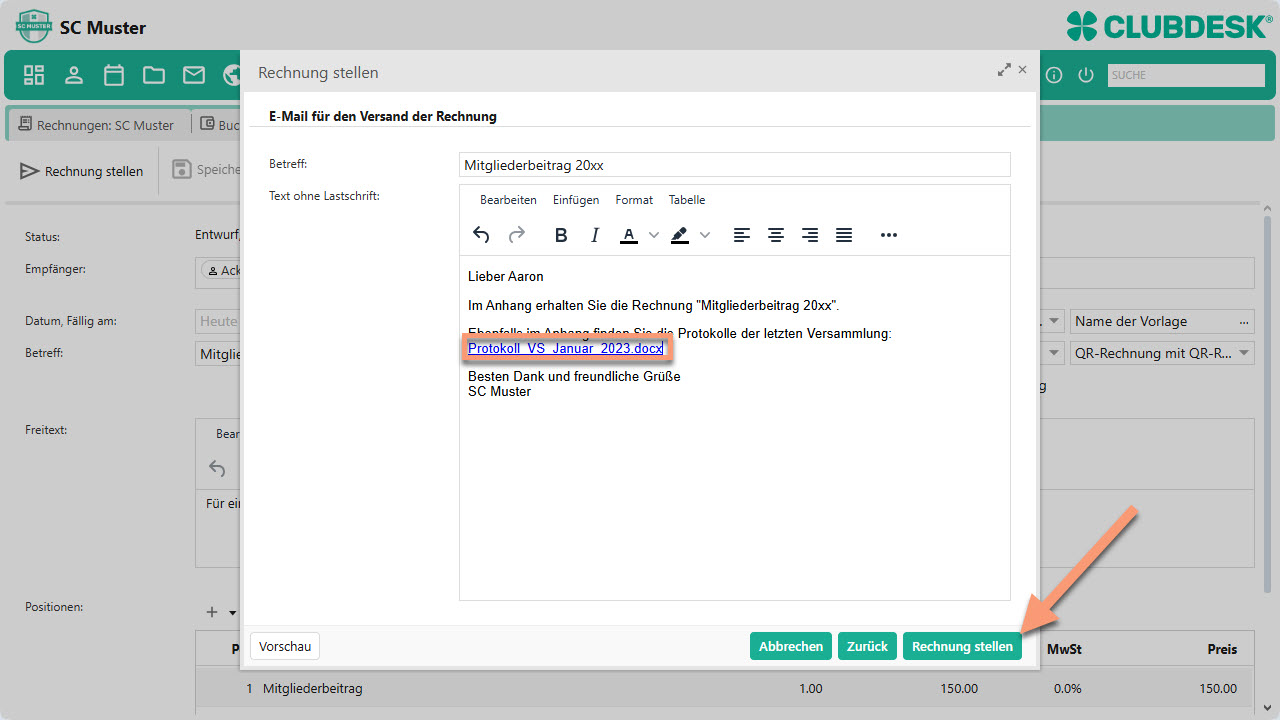Click the MwSt column header
The width and height of the screenshot is (1280, 720).
[x=1064, y=649]
